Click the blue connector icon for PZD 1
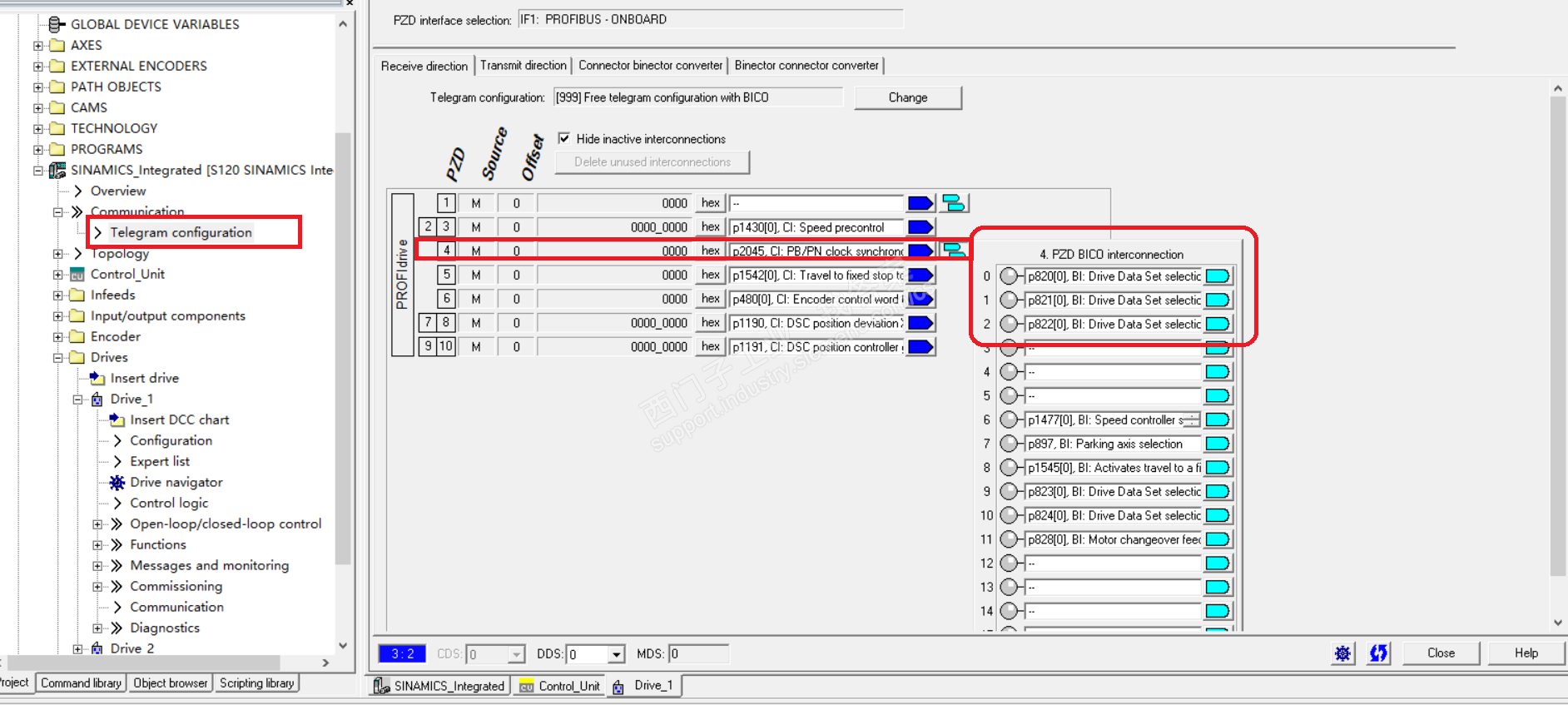 (x=920, y=203)
